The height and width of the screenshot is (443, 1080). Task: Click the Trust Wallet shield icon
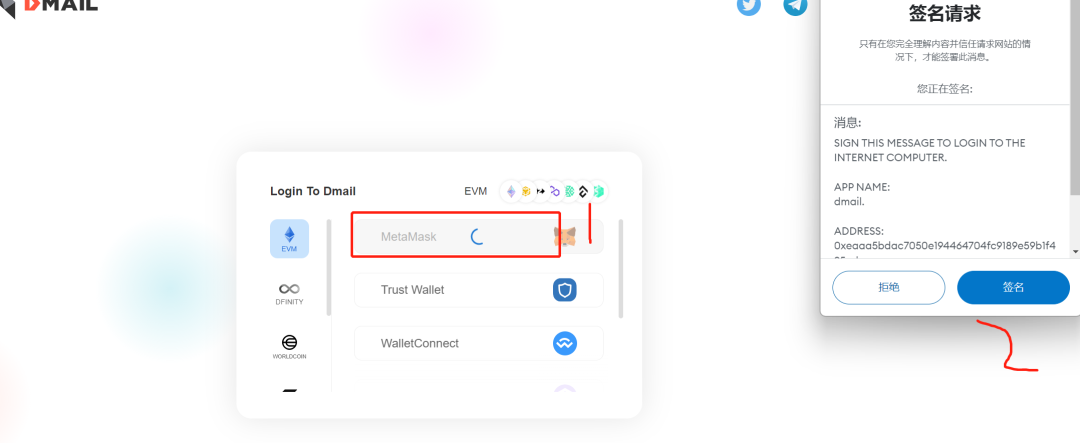point(565,290)
